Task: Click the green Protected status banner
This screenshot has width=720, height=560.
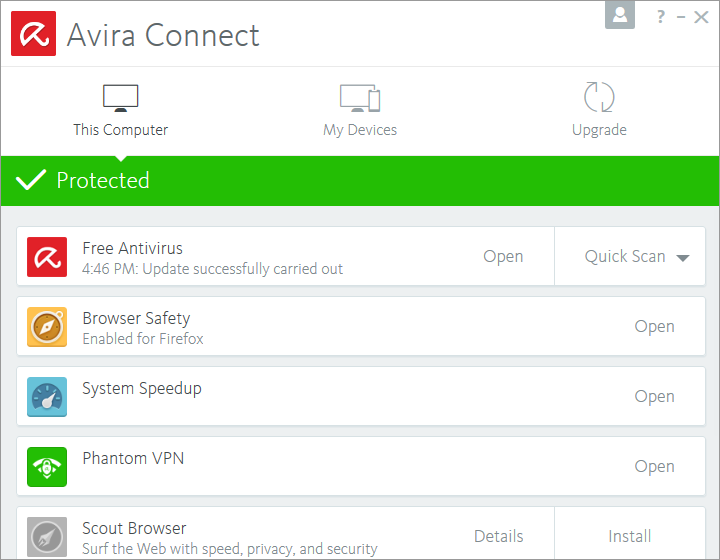Action: pos(360,181)
